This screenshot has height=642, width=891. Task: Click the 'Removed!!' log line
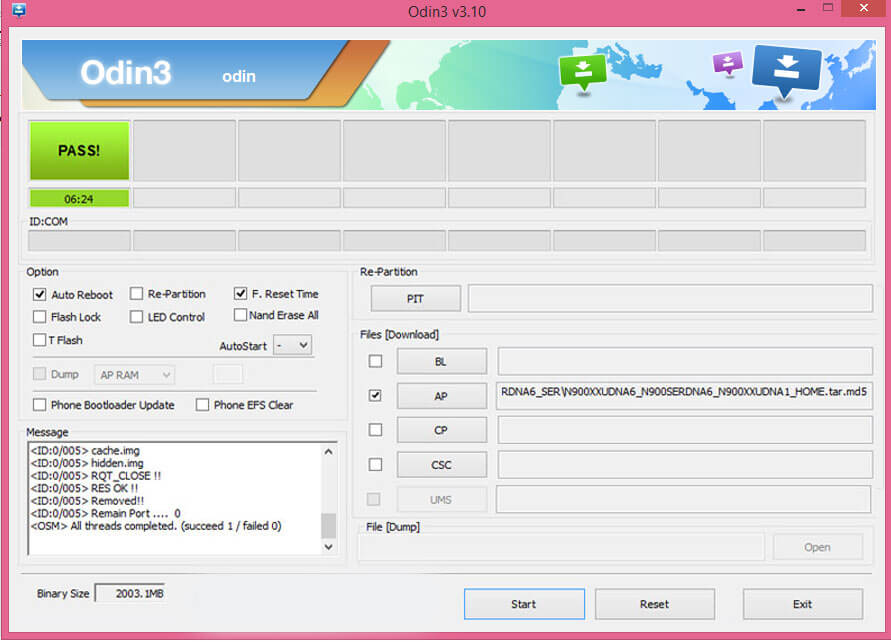pos(88,501)
